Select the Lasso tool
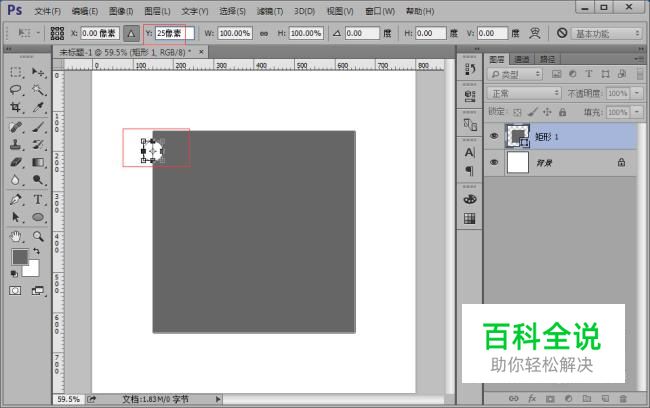 [x=16, y=90]
